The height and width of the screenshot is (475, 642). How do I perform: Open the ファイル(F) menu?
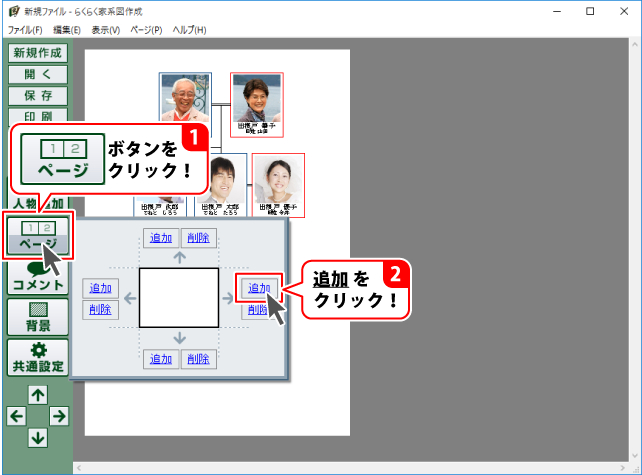point(25,30)
